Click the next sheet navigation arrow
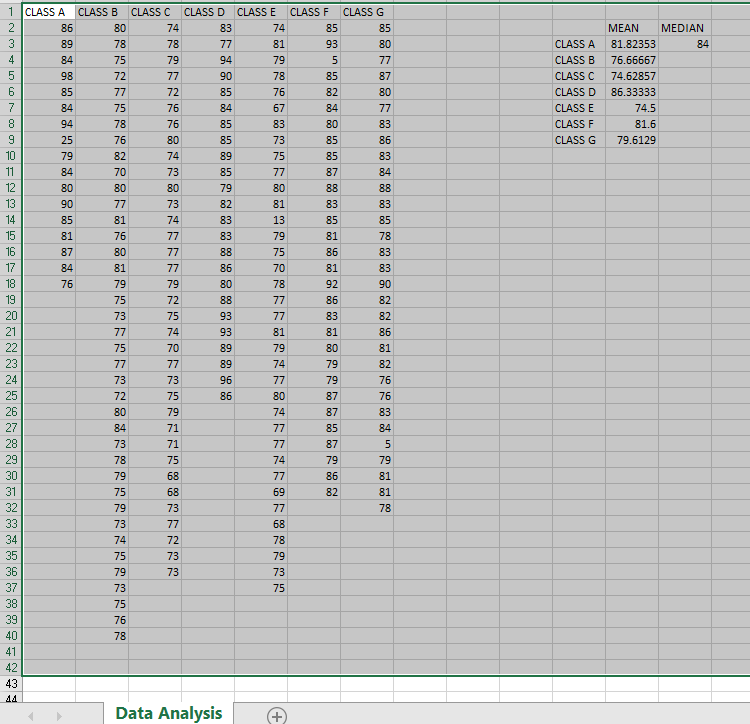The image size is (750, 724). coord(59,716)
